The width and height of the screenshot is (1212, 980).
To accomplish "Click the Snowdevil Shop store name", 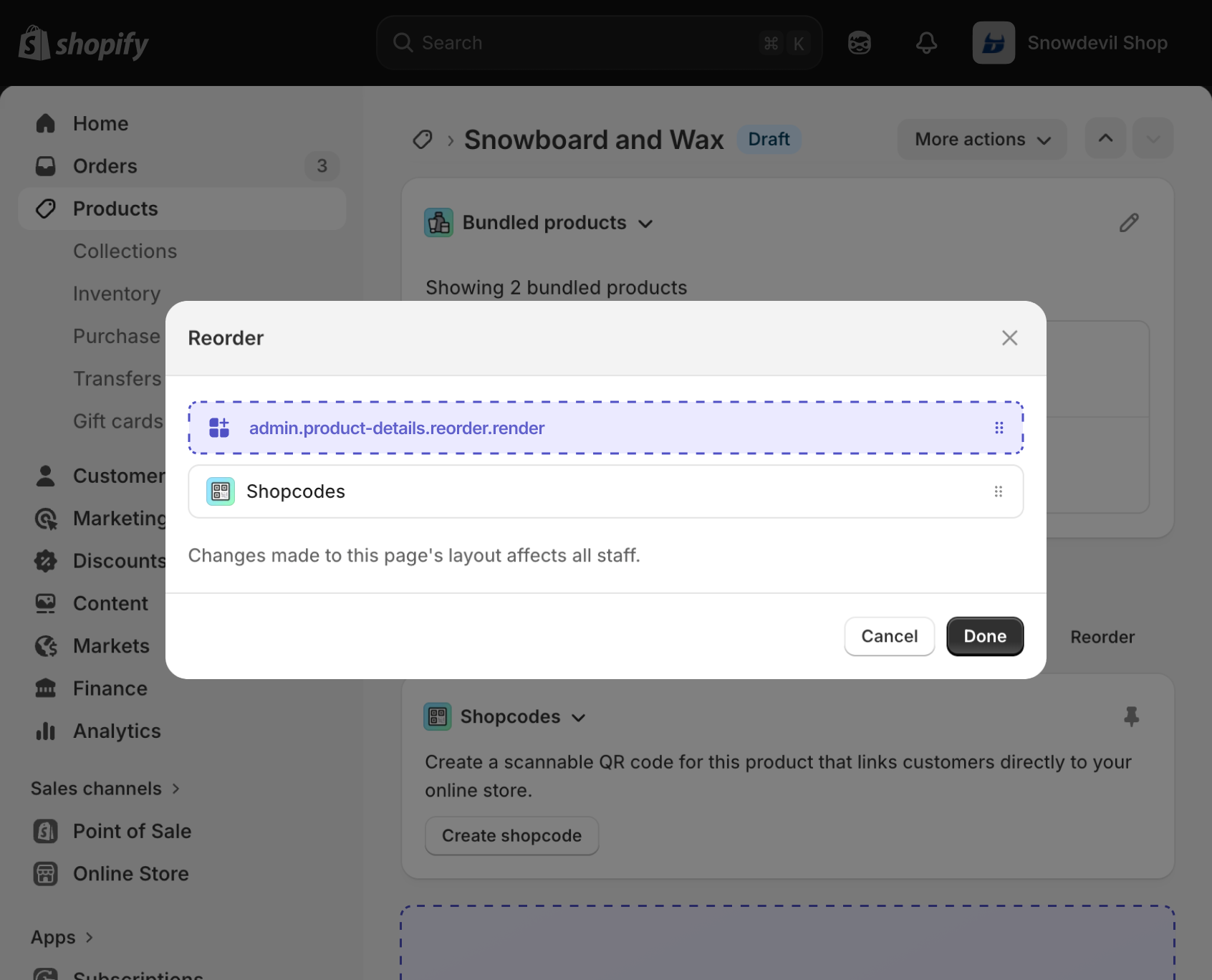I will pyautogui.click(x=1097, y=43).
